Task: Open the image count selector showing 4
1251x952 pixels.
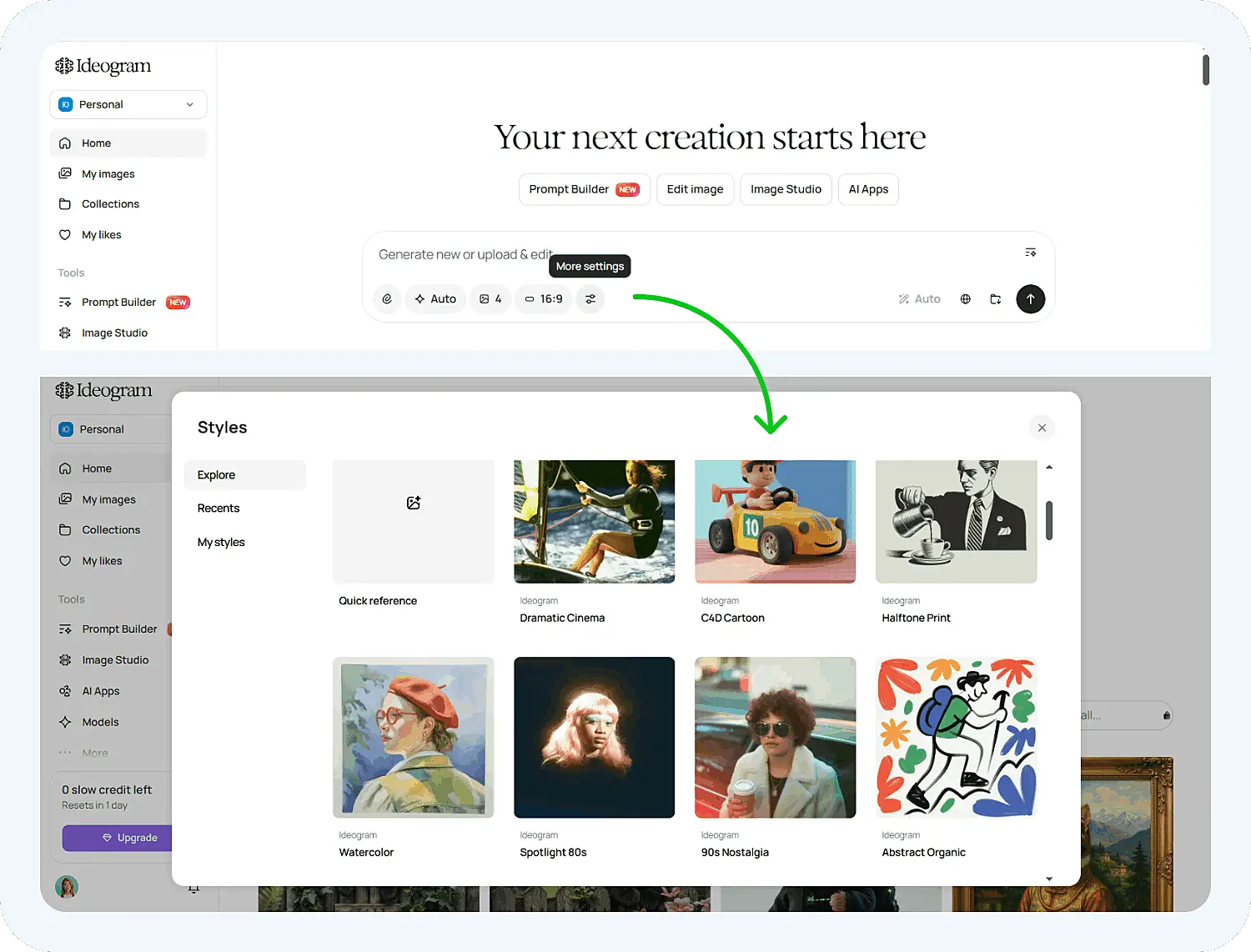Action: click(x=490, y=299)
